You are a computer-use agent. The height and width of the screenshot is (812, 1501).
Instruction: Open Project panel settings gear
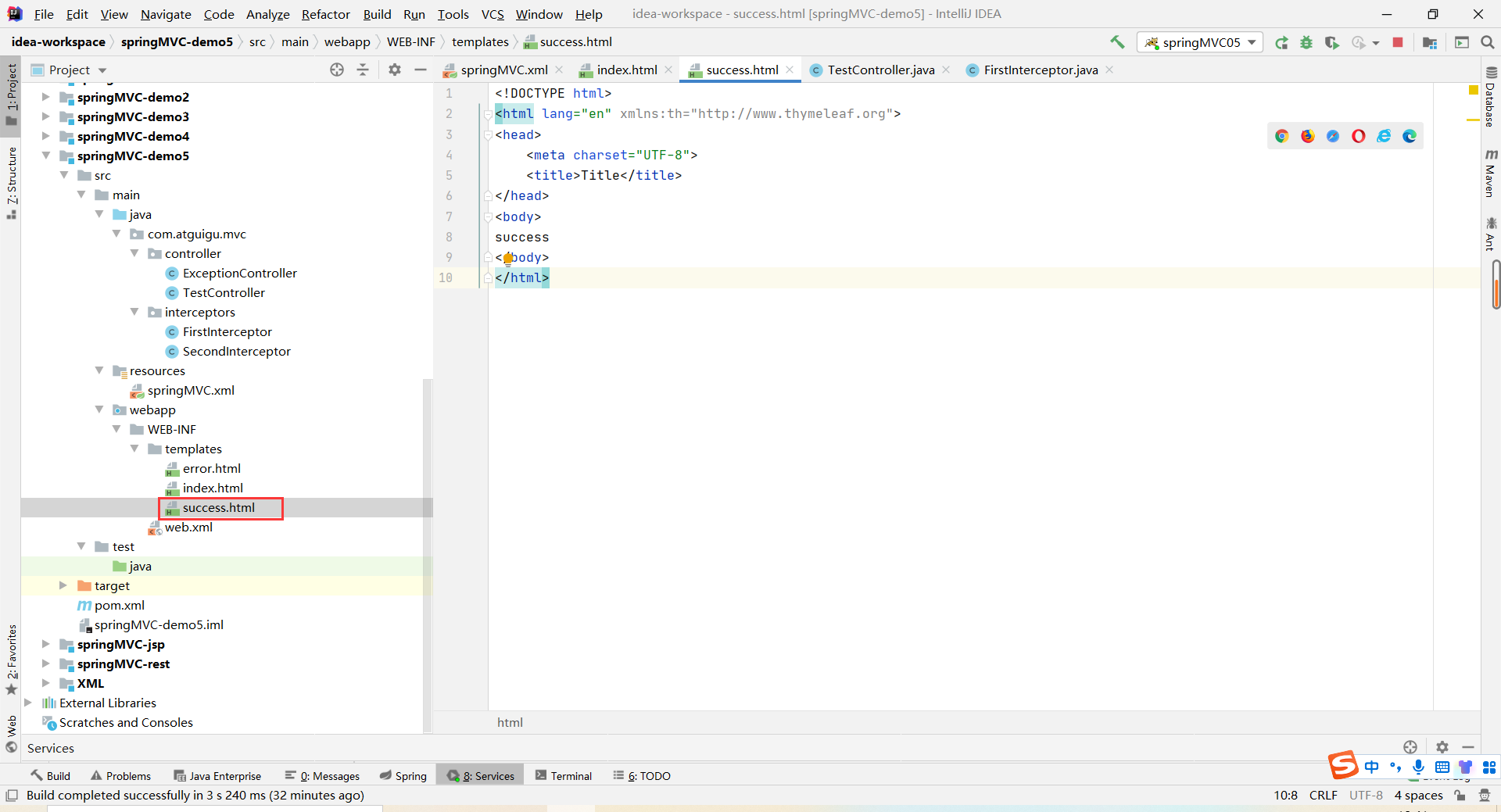point(395,70)
